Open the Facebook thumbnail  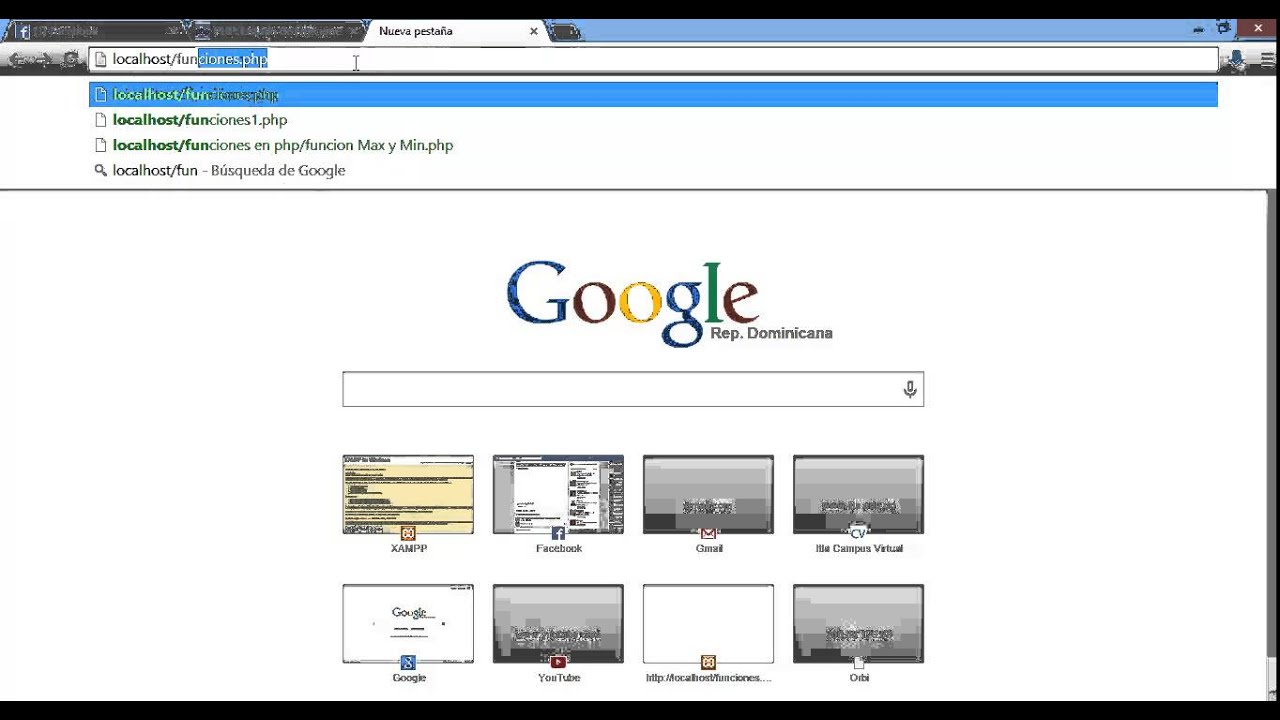click(558, 495)
